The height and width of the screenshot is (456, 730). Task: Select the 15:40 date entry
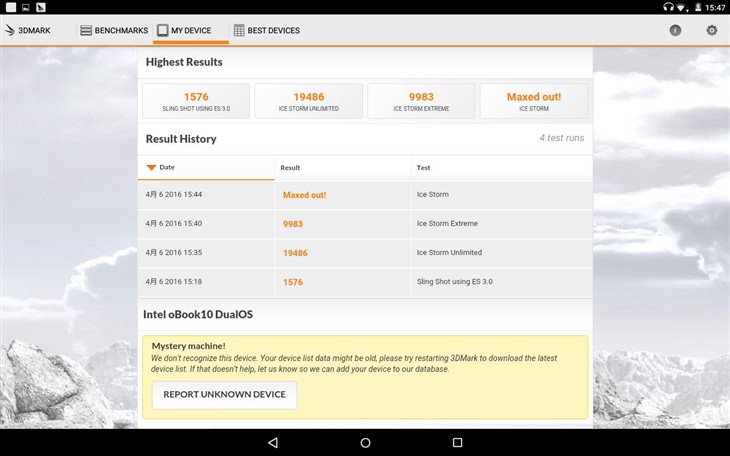pos(174,224)
